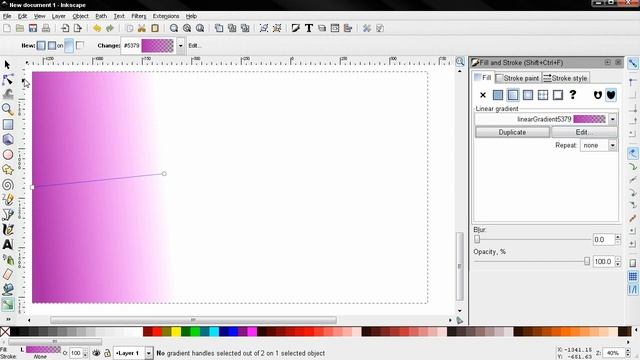Click the Duplicate gradient button
The height and width of the screenshot is (360, 640).
coord(512,132)
